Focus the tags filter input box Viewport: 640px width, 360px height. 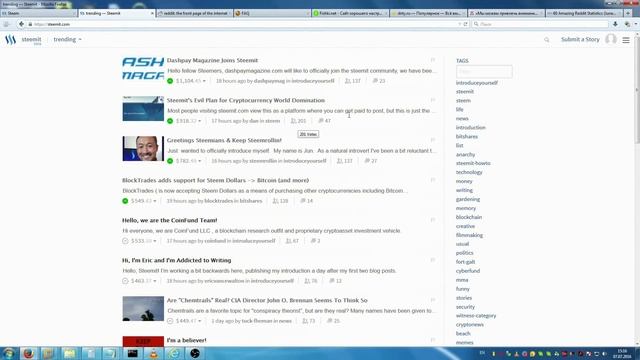484,71
